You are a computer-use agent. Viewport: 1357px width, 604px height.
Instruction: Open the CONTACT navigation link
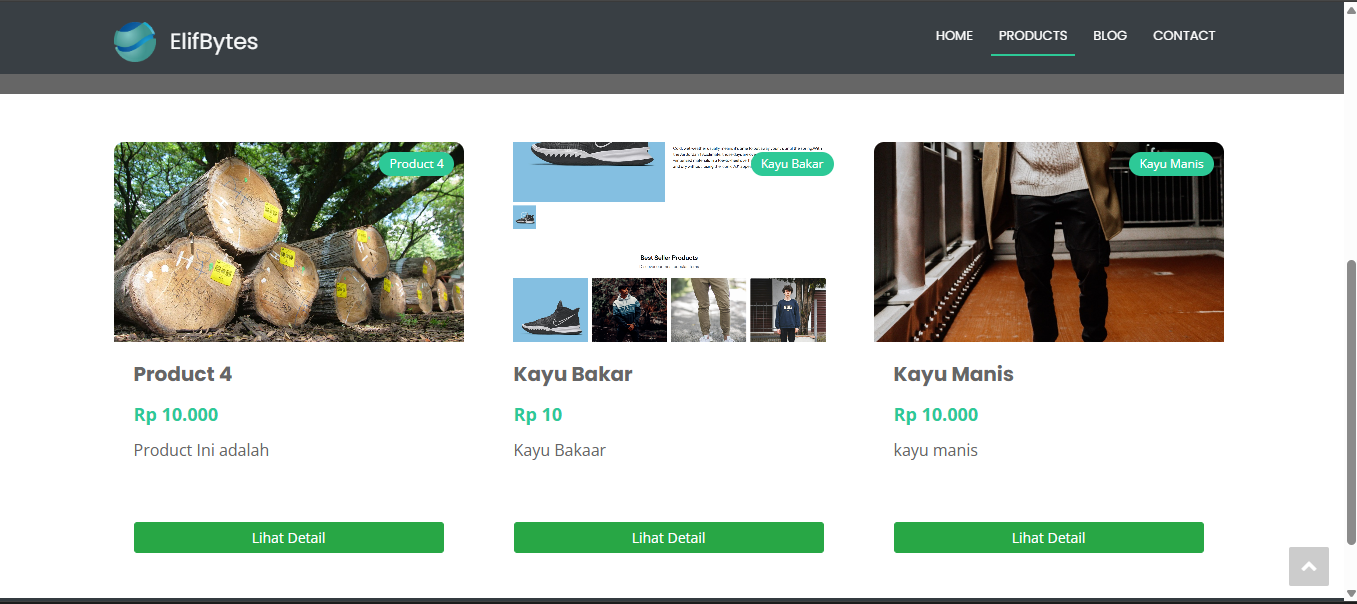click(x=1183, y=36)
